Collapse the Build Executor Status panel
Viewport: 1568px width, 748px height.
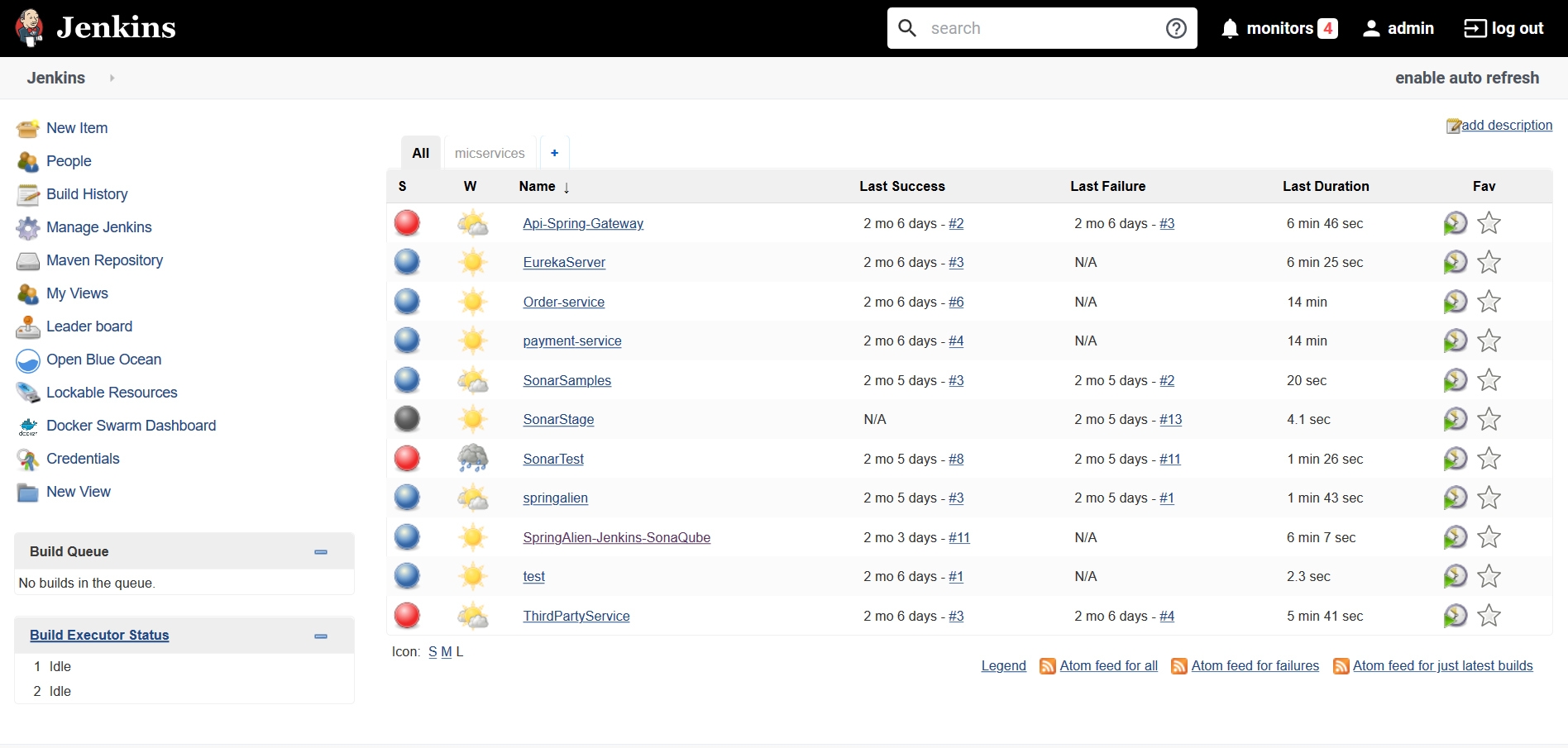(x=321, y=636)
